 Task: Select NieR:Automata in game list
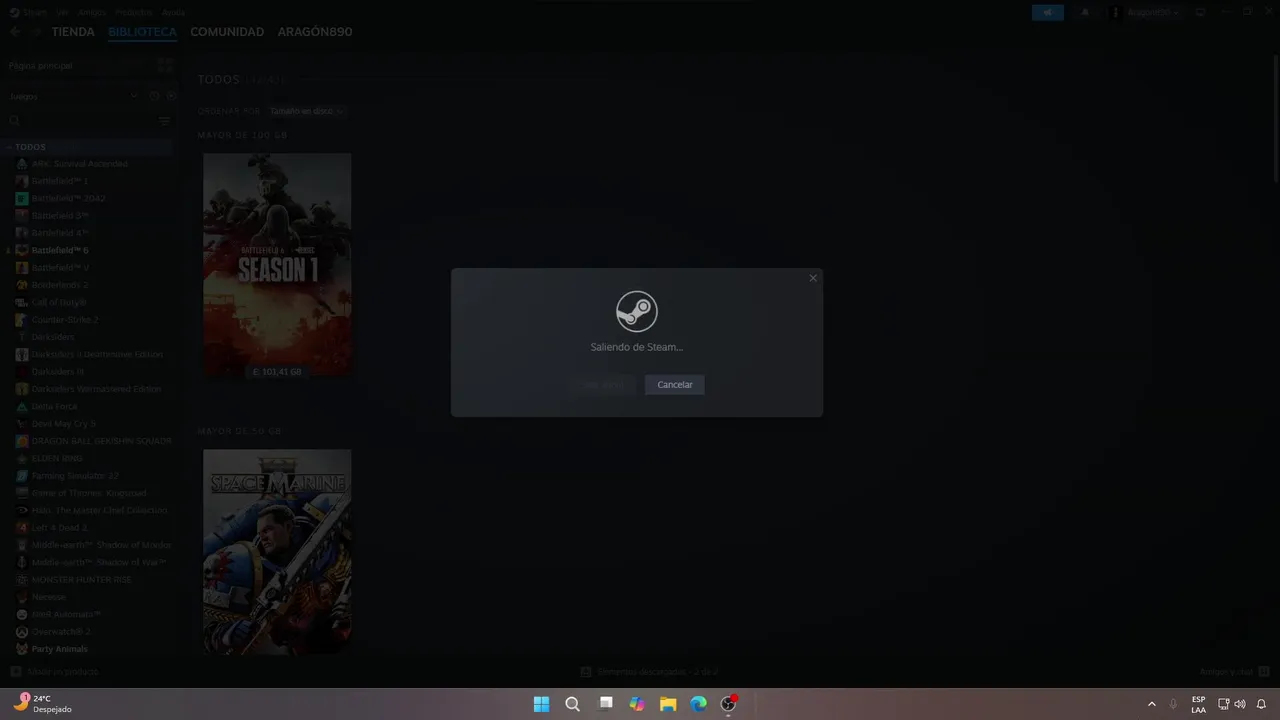(66, 614)
